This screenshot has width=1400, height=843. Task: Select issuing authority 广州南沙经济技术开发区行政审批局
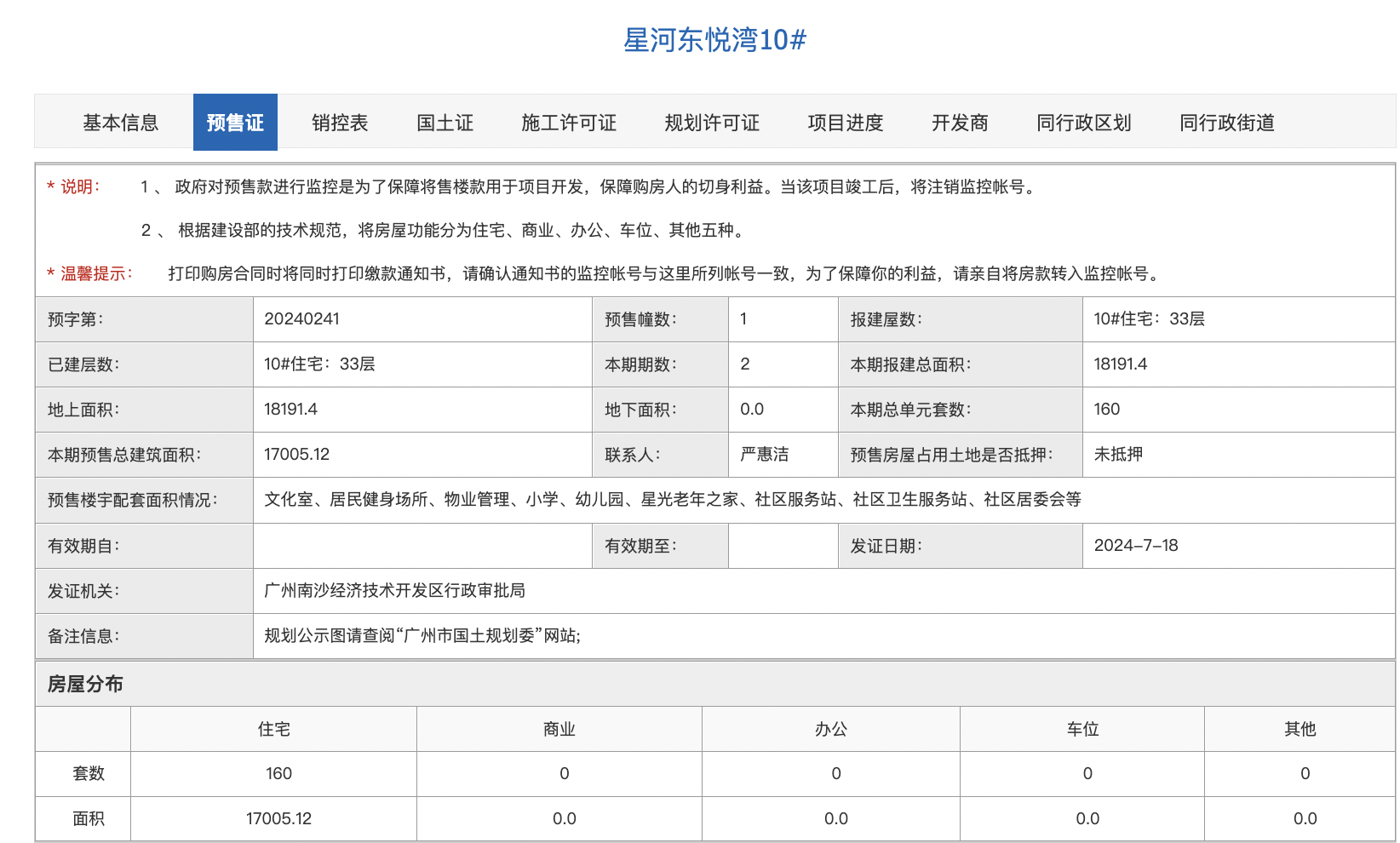(394, 590)
